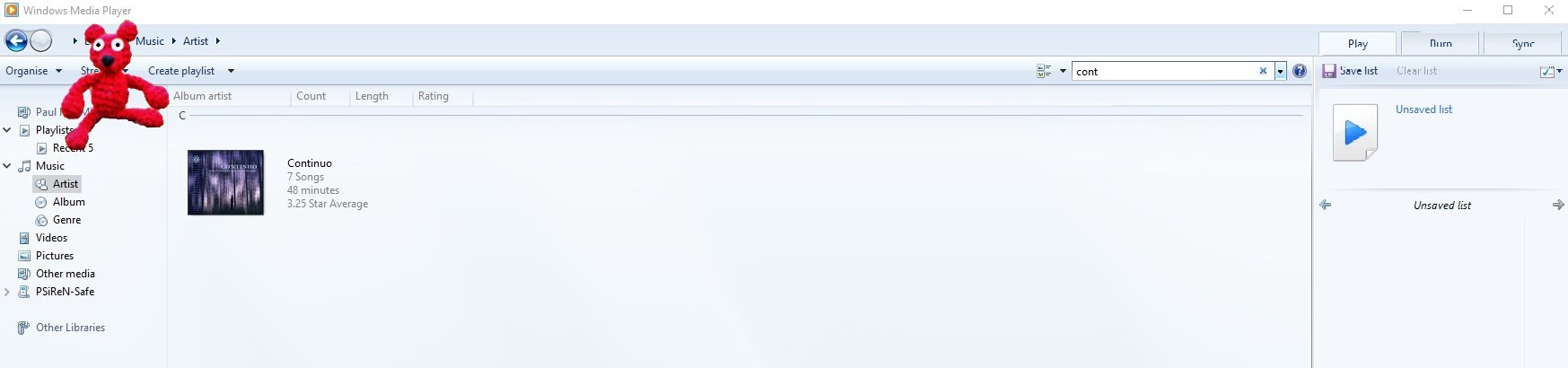Open the List options checkmark dropdown
This screenshot has height=368, width=1568.
(x=1551, y=71)
